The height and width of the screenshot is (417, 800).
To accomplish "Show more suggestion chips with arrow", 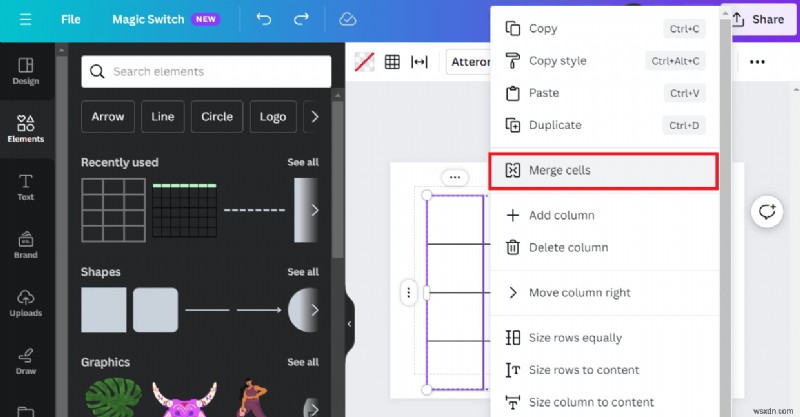I will pos(315,116).
